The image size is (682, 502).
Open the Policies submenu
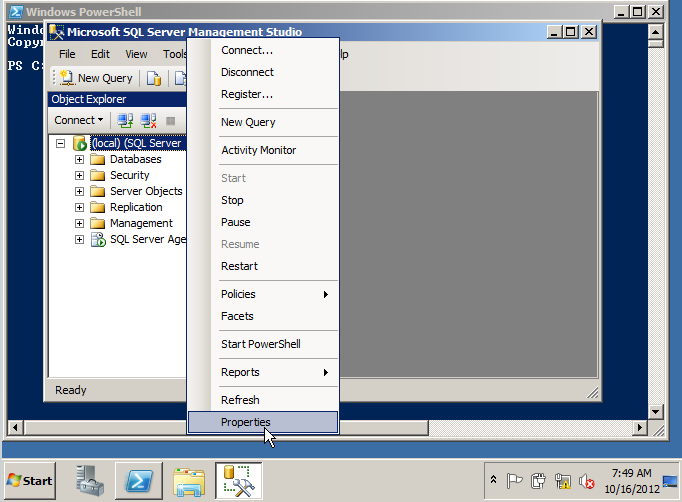click(x=263, y=294)
